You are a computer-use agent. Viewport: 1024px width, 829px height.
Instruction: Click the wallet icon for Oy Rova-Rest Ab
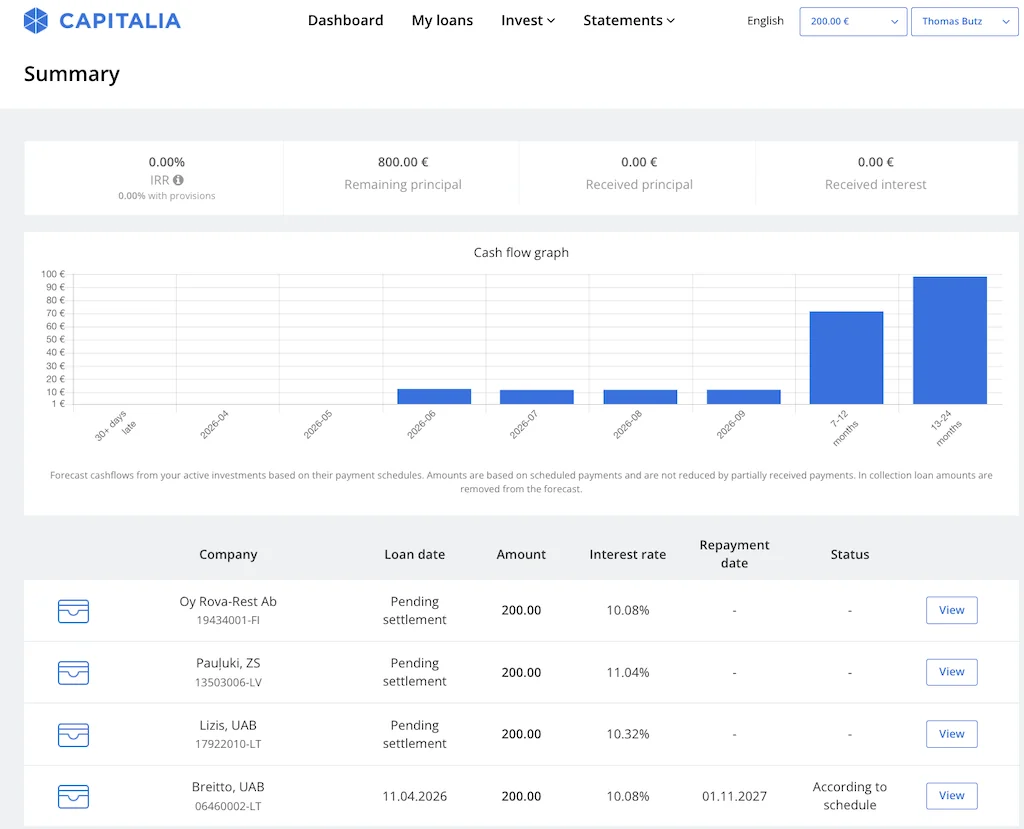73,611
